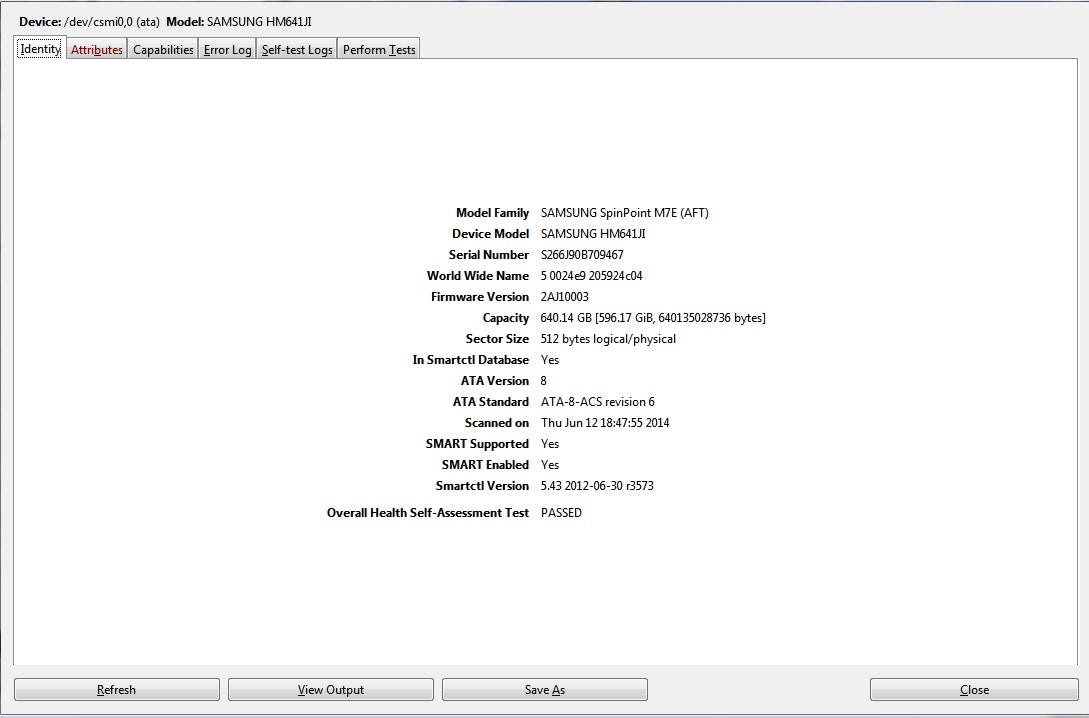Switch to the Error Log tab

pos(227,49)
